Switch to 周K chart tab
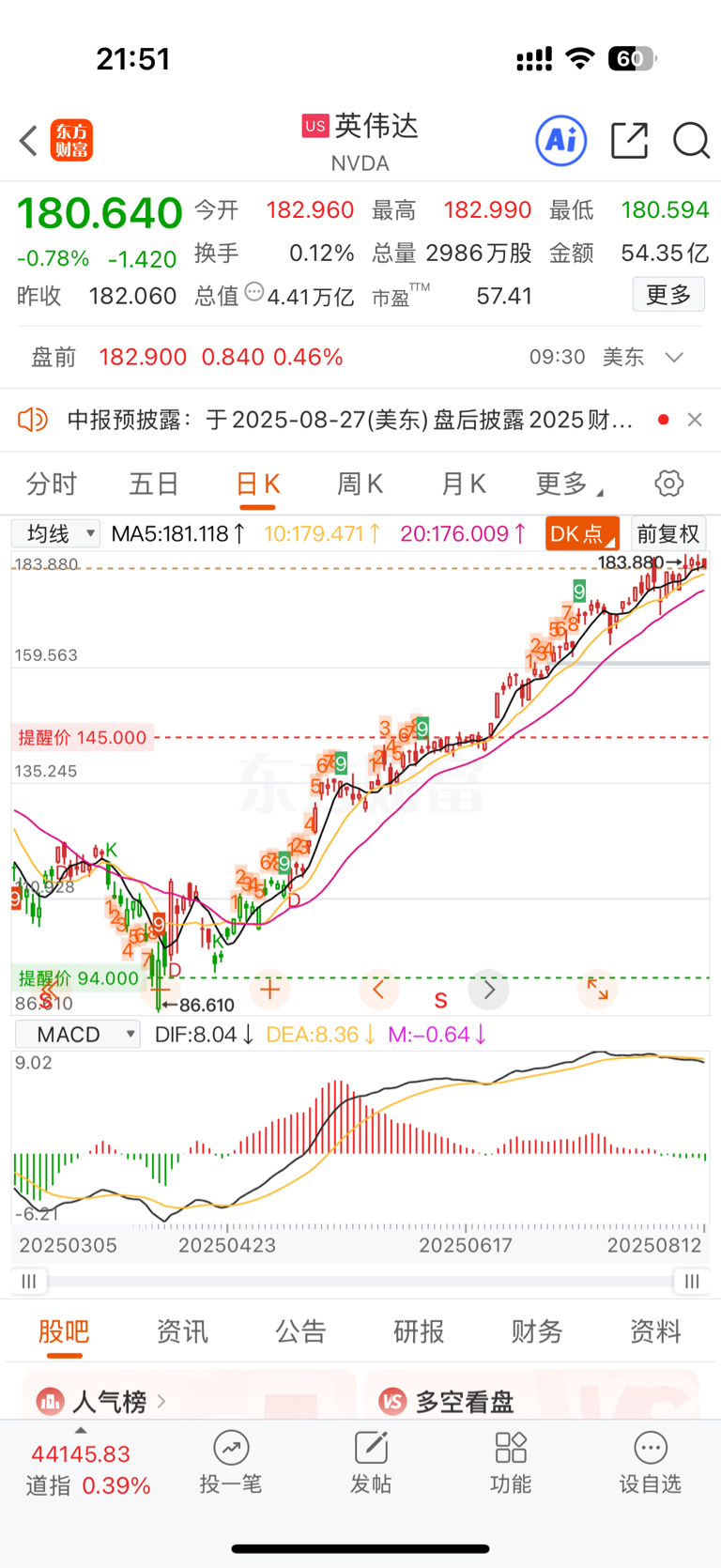 [x=360, y=484]
